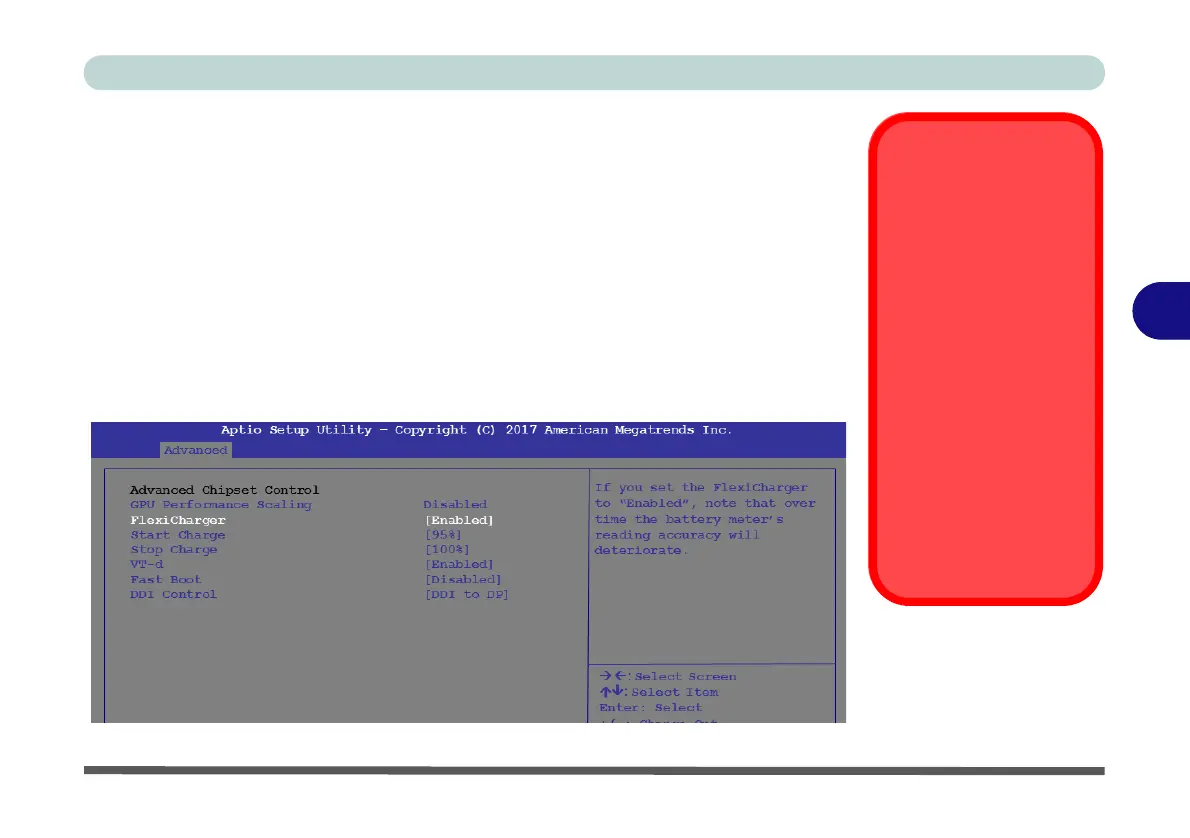Open the [DDI to DP] value
Viewport: 1190px width, 838px height.
pyautogui.click(x=467, y=594)
